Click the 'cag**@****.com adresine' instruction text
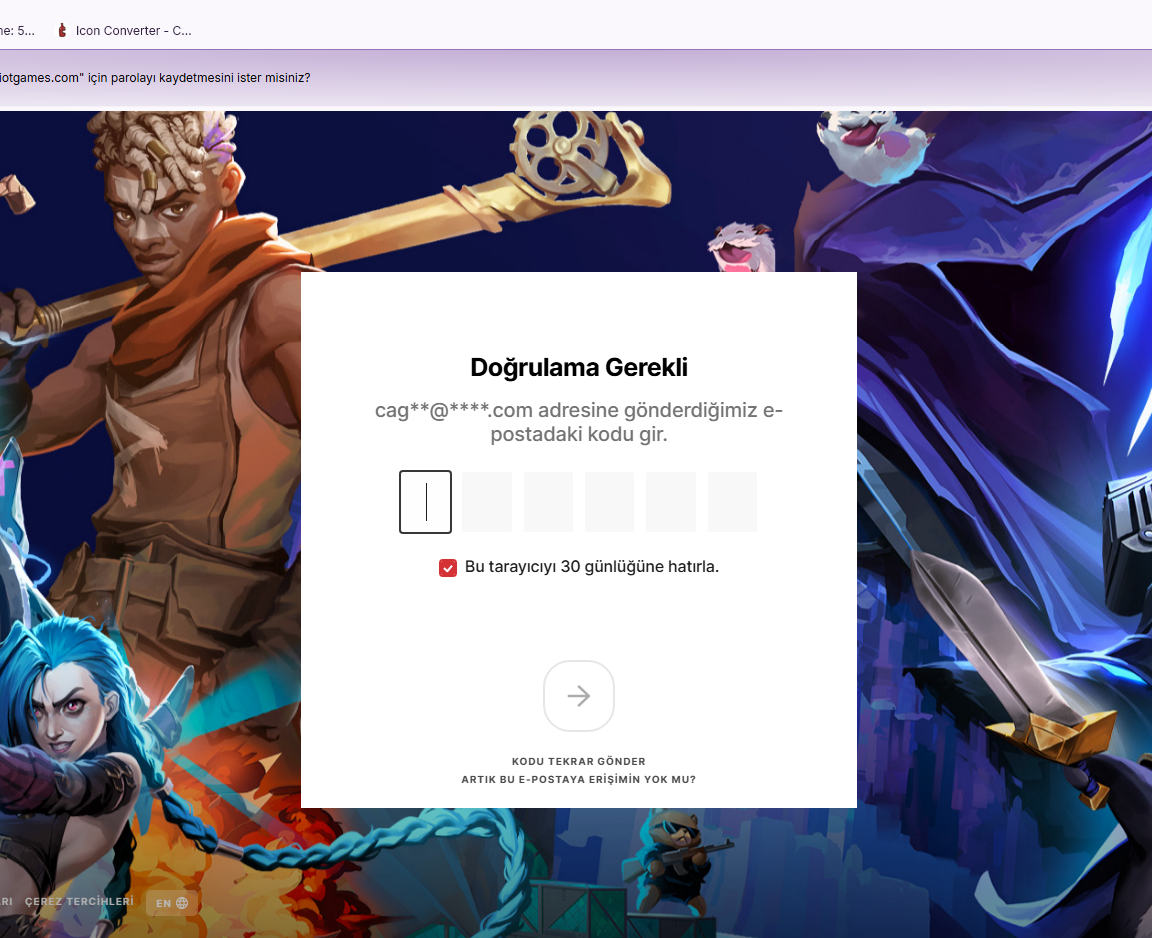The height and width of the screenshot is (938, 1152). tap(579, 422)
